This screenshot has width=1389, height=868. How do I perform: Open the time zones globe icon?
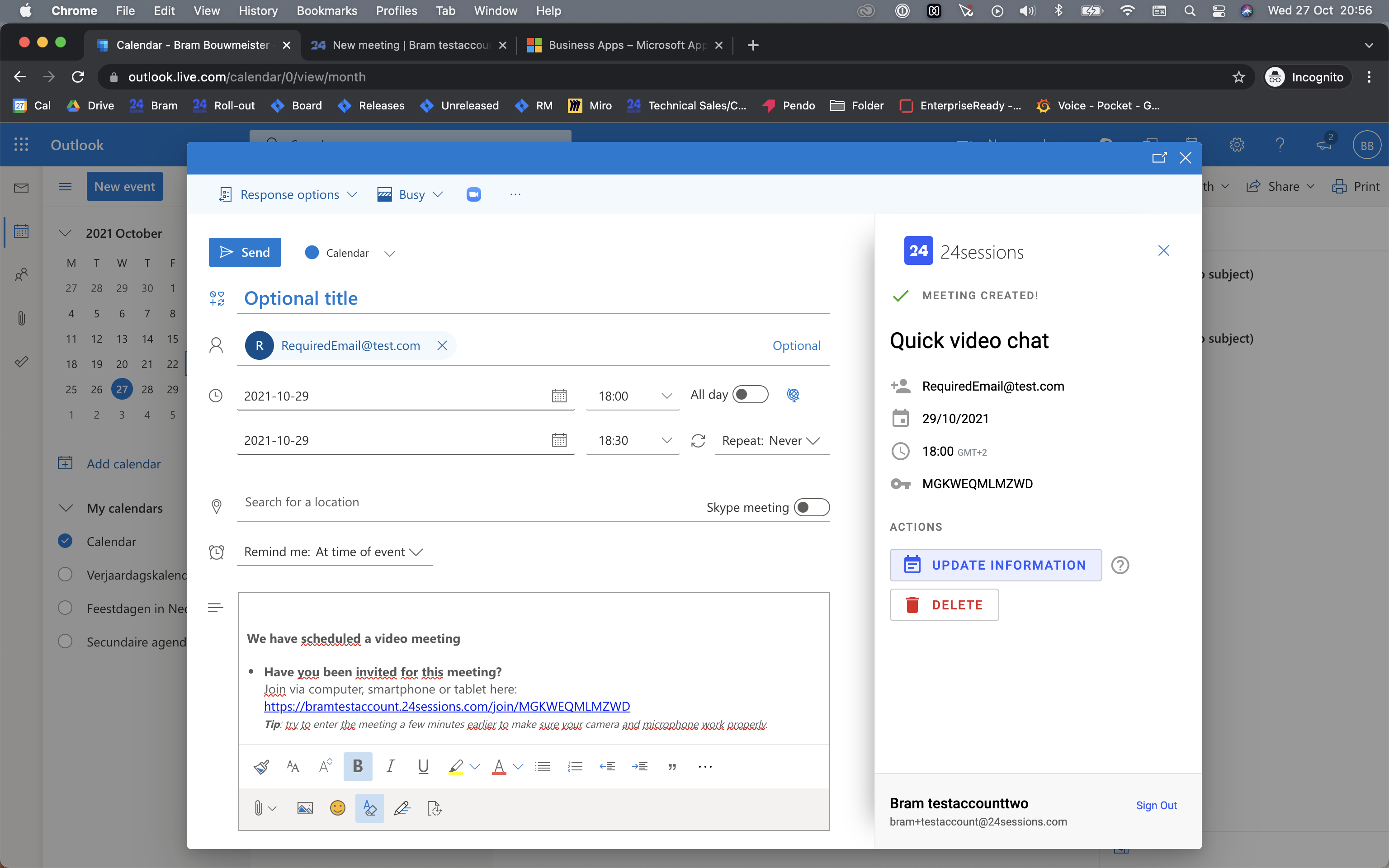point(793,395)
